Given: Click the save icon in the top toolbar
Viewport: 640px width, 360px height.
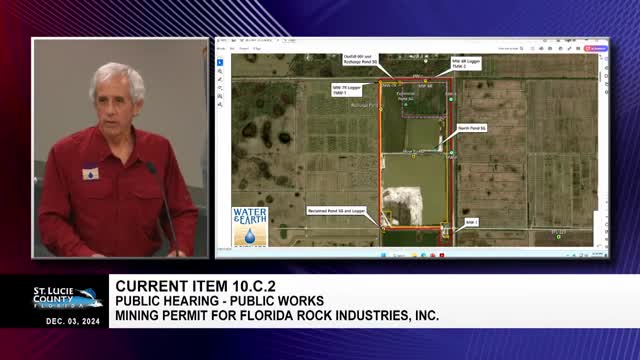Looking at the screenshot, I should (x=533, y=49).
